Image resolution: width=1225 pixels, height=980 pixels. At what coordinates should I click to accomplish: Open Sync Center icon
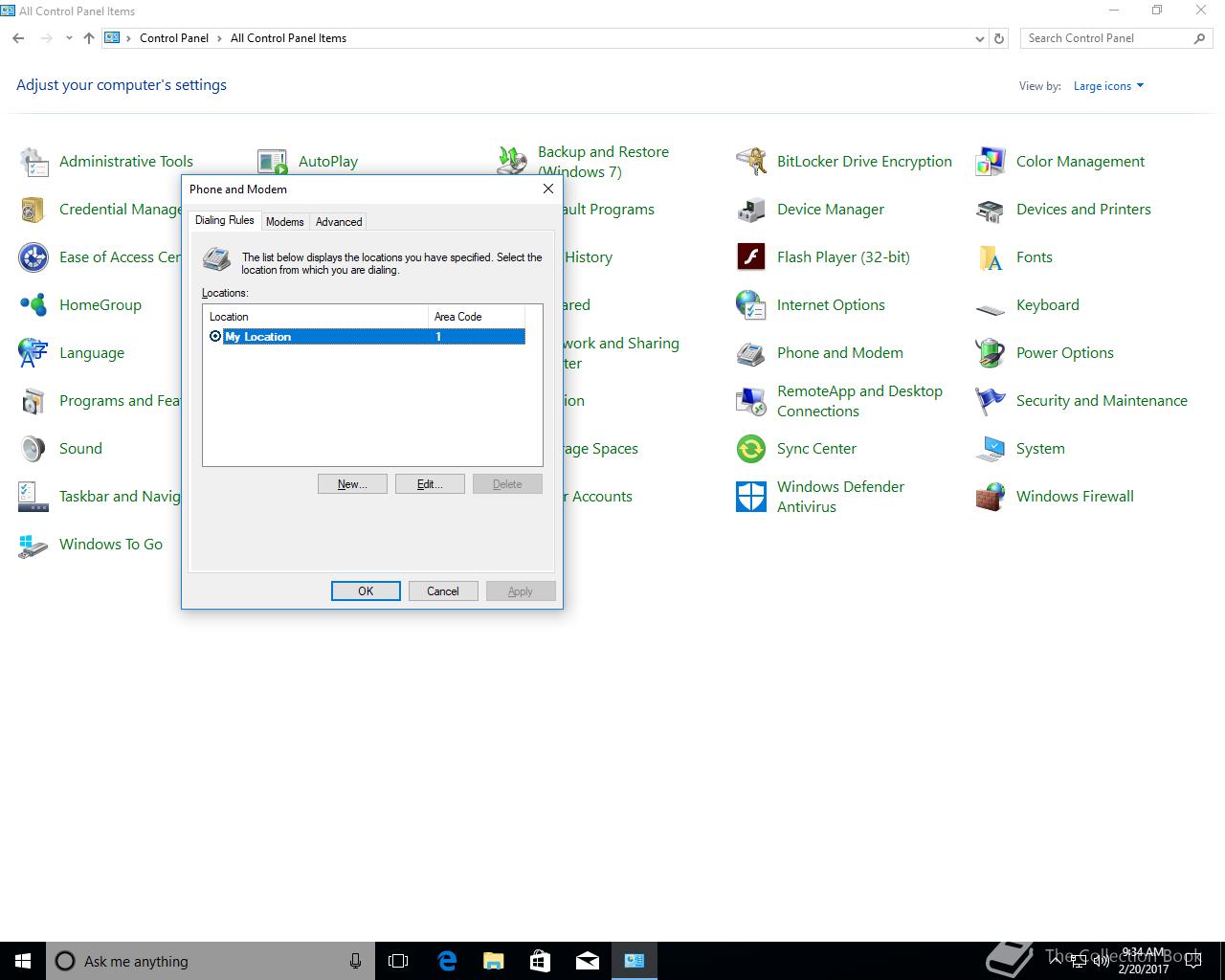[x=751, y=449]
